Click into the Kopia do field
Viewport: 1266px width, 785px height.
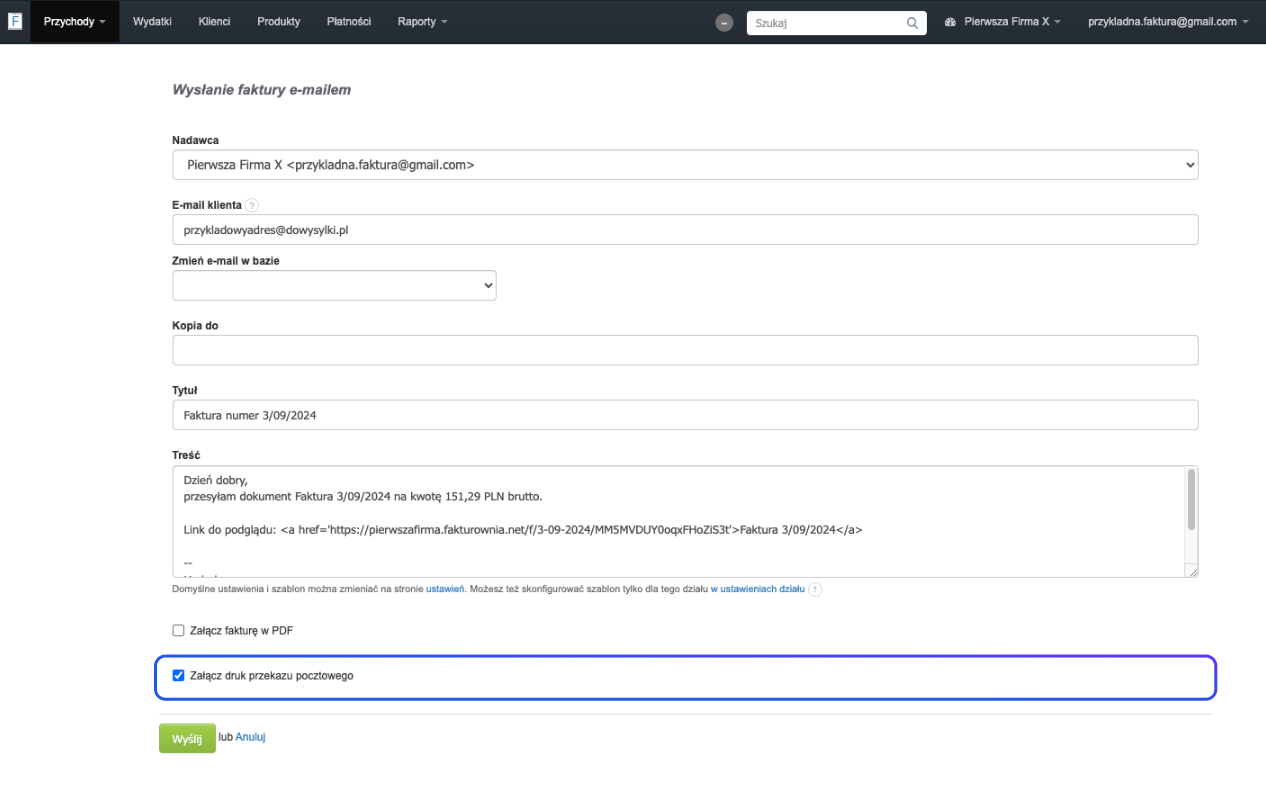(x=685, y=351)
